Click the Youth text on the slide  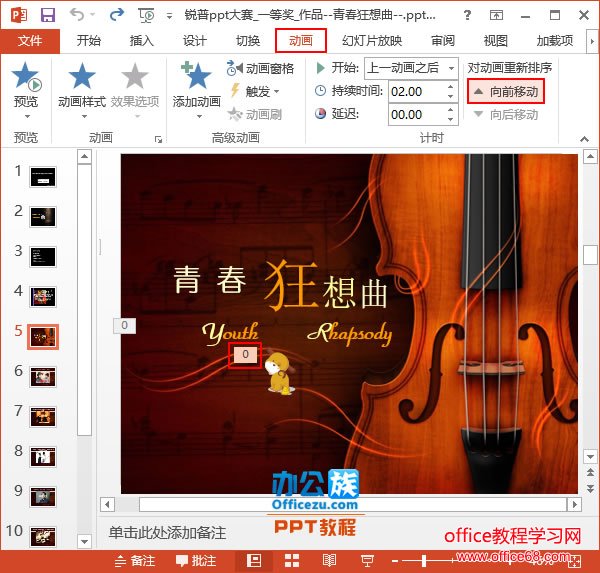(230, 333)
